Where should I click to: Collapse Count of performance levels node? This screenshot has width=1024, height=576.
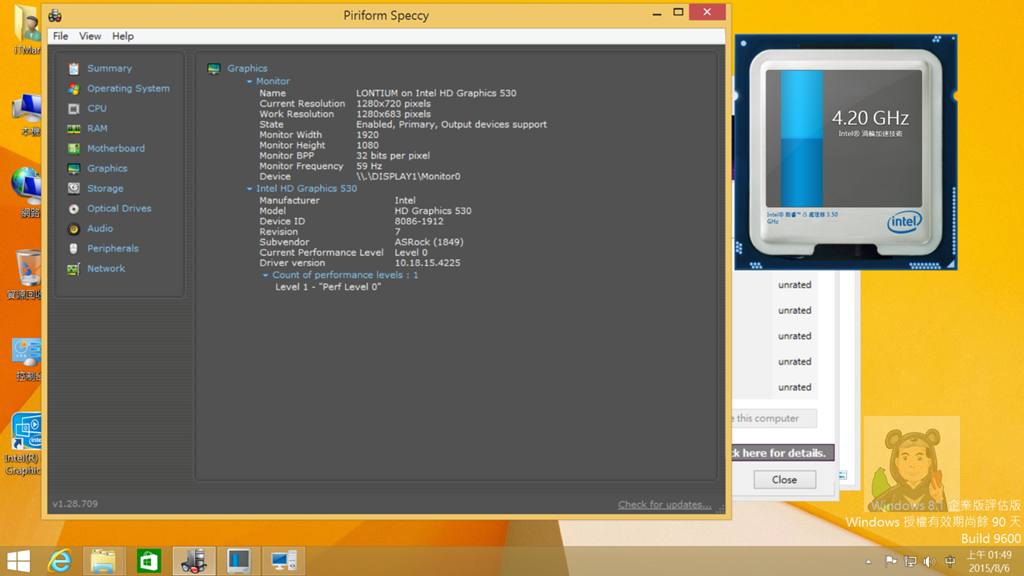[x=266, y=275]
